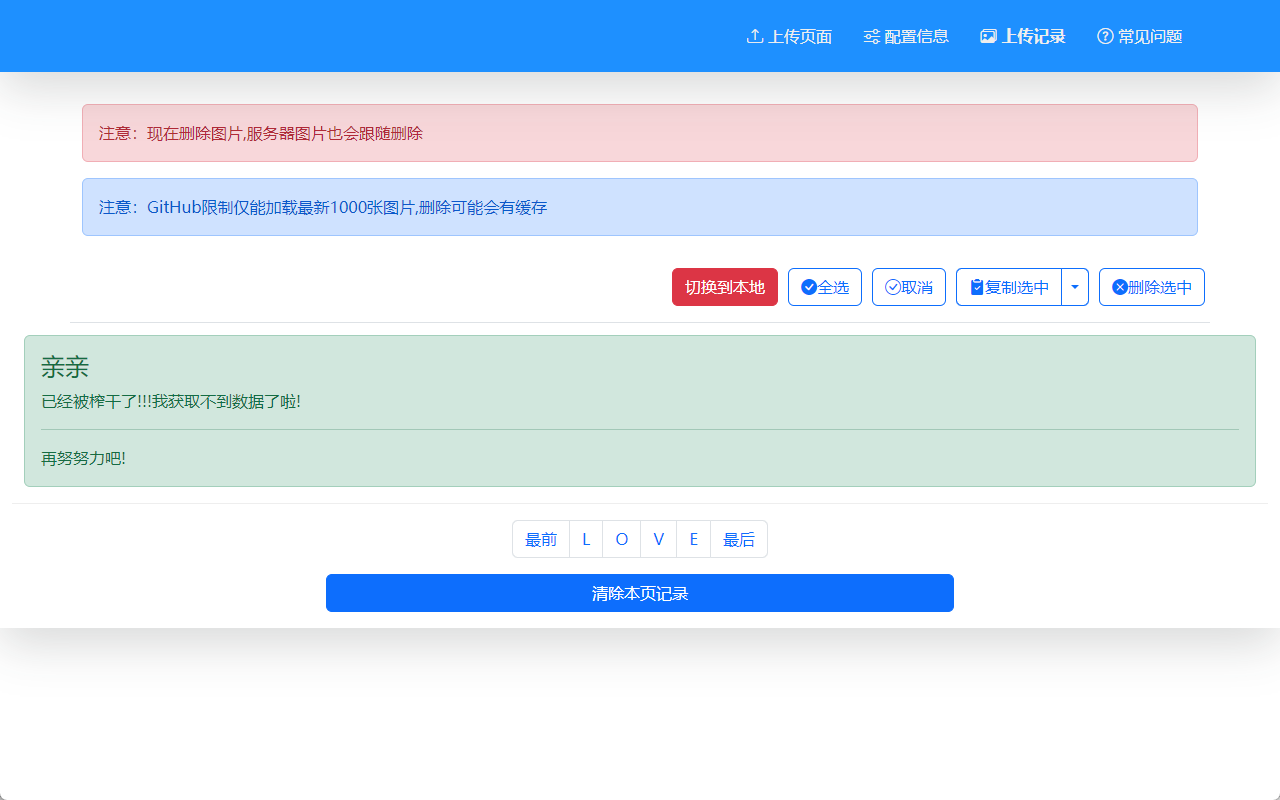Screen dimensions: 1280x800
Task: Select pagination item V
Action: (658, 539)
